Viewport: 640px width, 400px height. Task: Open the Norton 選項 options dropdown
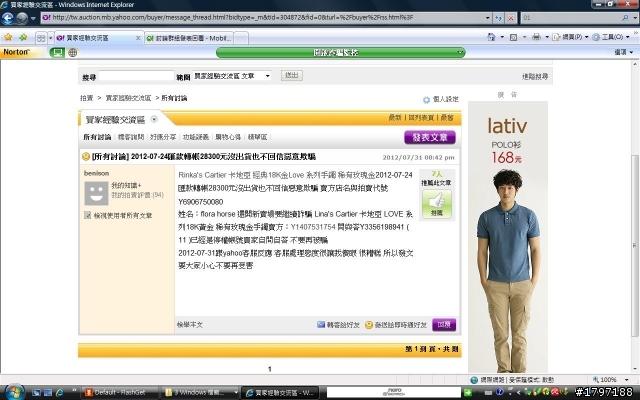pos(623,52)
